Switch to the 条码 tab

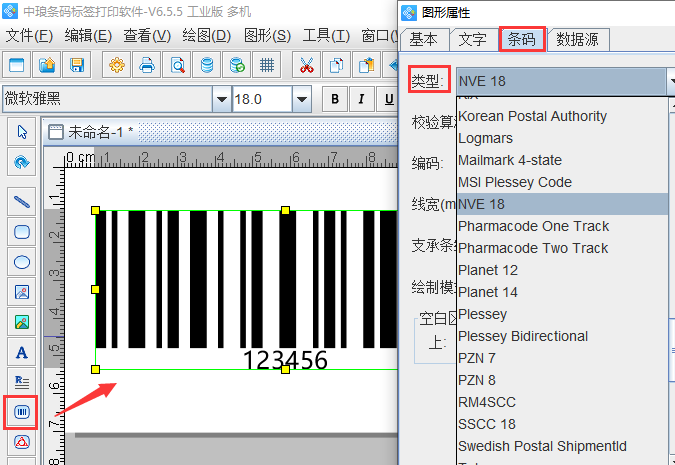[x=522, y=40]
